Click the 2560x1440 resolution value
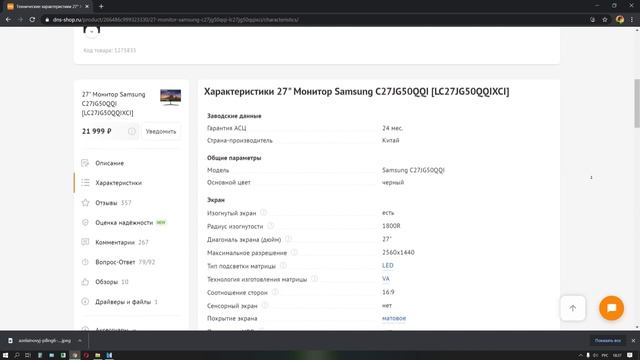This screenshot has height=360, width=640. [398, 253]
